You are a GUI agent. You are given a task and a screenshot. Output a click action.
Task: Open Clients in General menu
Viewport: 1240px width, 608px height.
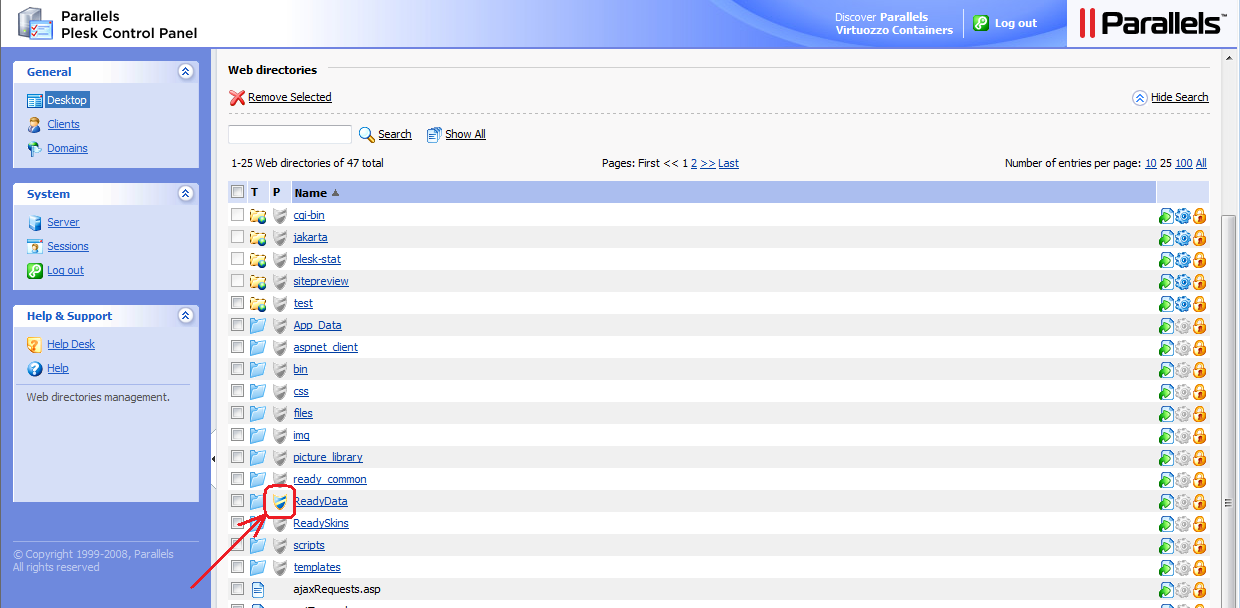(63, 124)
